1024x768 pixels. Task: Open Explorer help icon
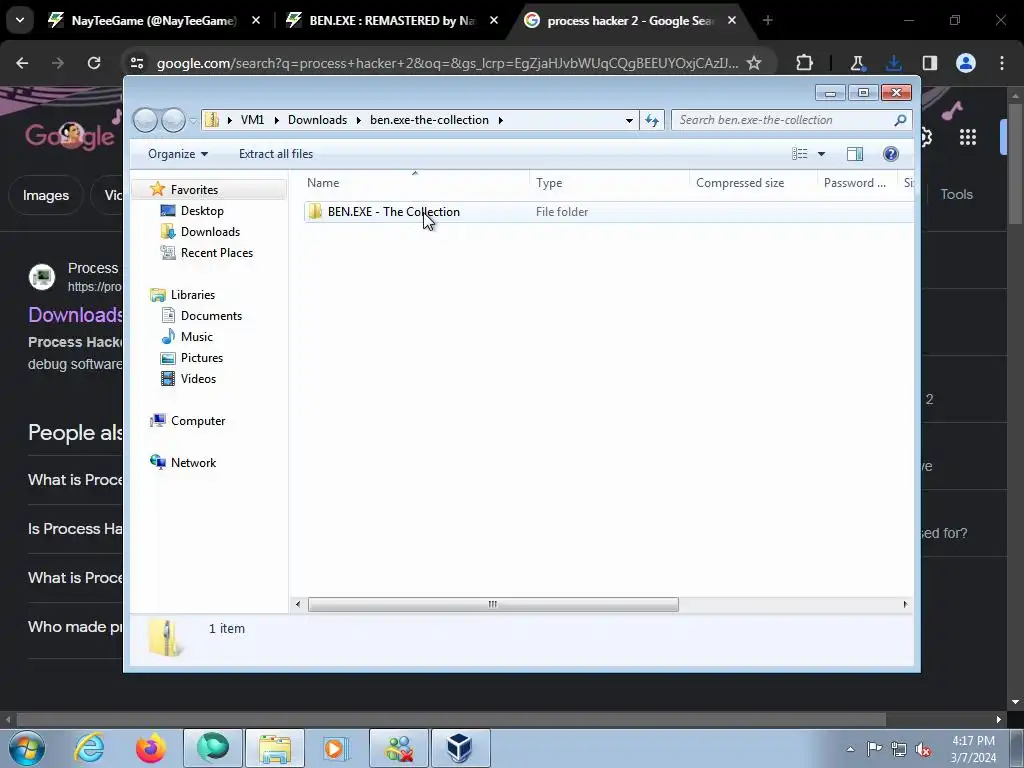point(891,154)
